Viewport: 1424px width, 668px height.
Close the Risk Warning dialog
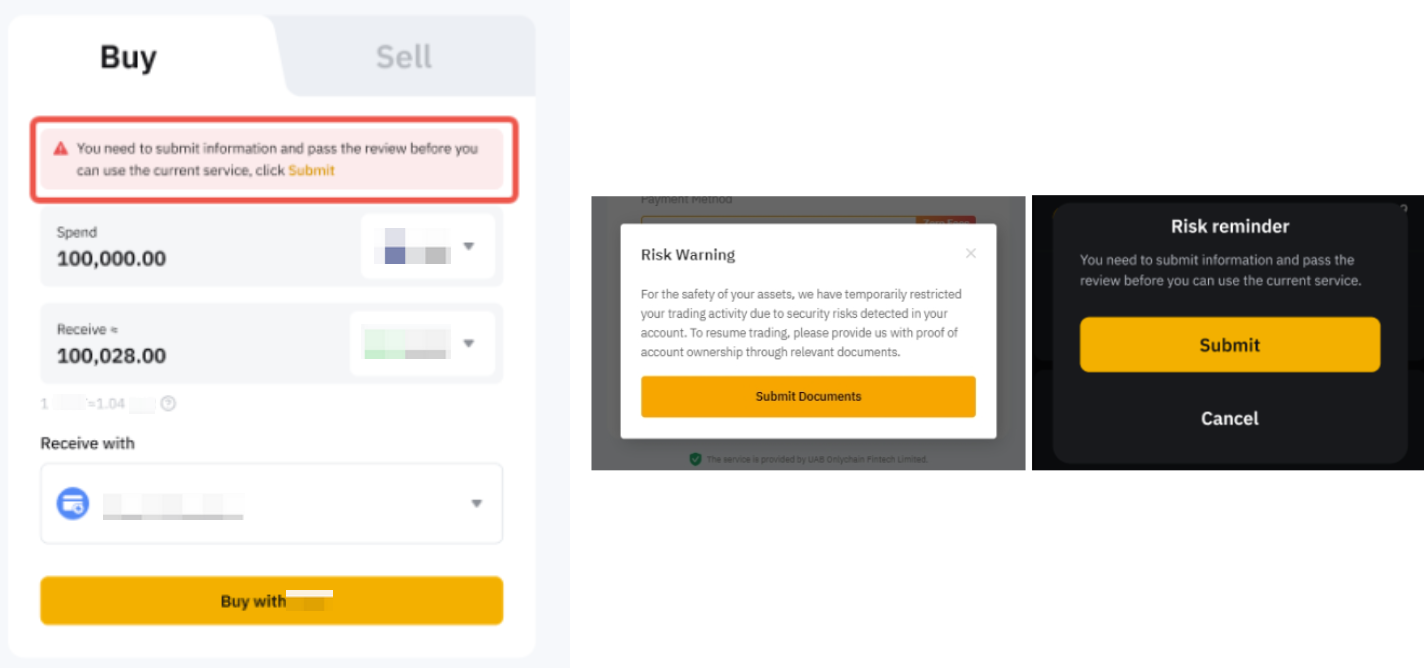(x=970, y=254)
